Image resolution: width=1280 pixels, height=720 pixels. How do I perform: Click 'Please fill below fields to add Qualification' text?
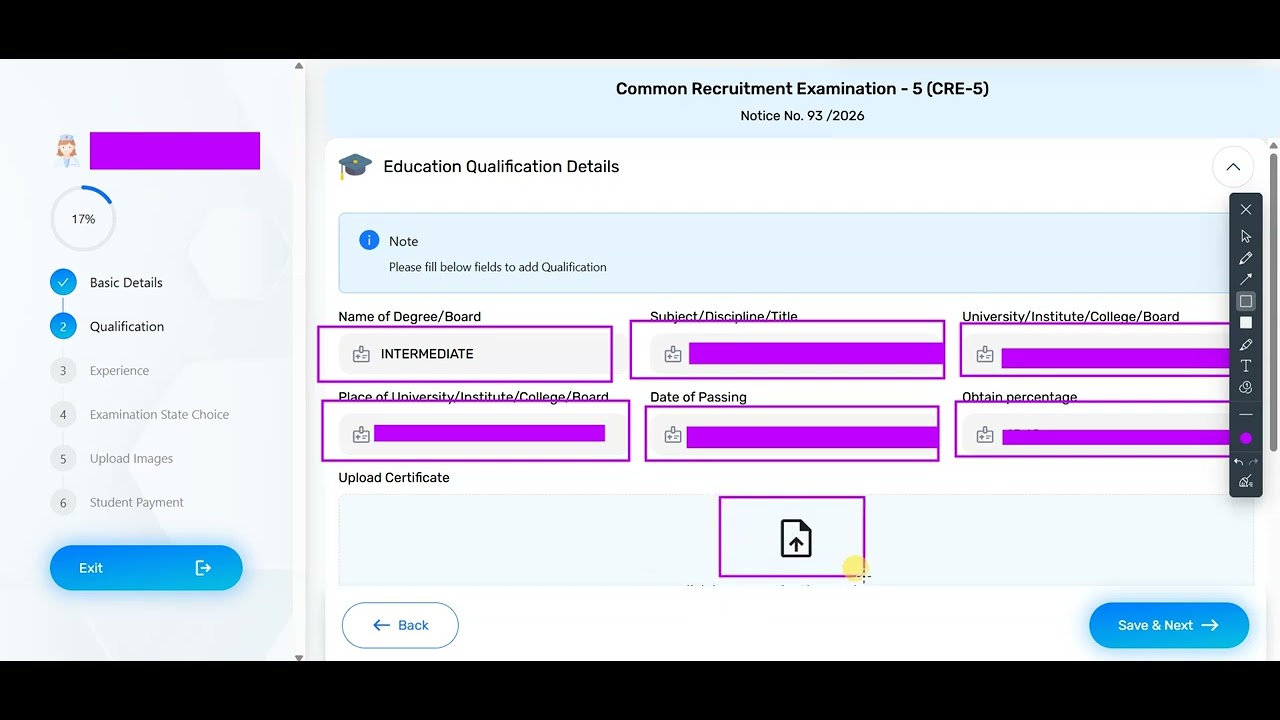(498, 267)
